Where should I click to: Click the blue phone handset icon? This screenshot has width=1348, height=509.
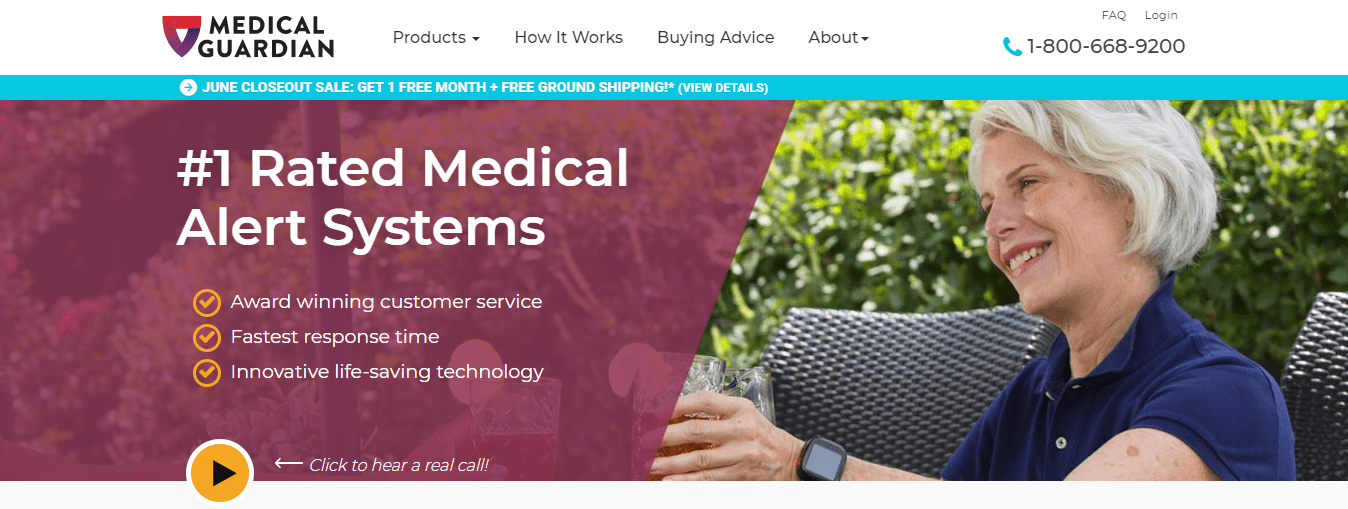(1012, 47)
